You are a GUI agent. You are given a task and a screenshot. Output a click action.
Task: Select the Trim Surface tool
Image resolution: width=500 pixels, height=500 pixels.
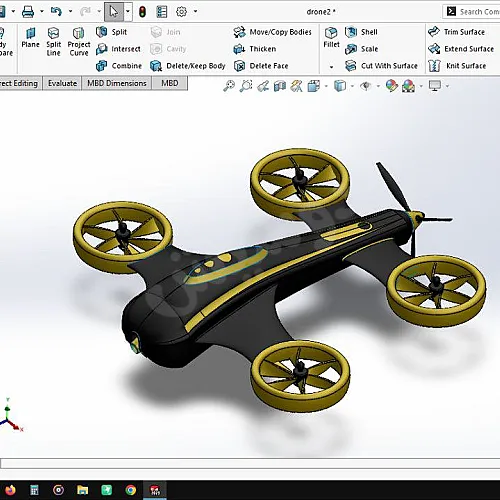456,32
